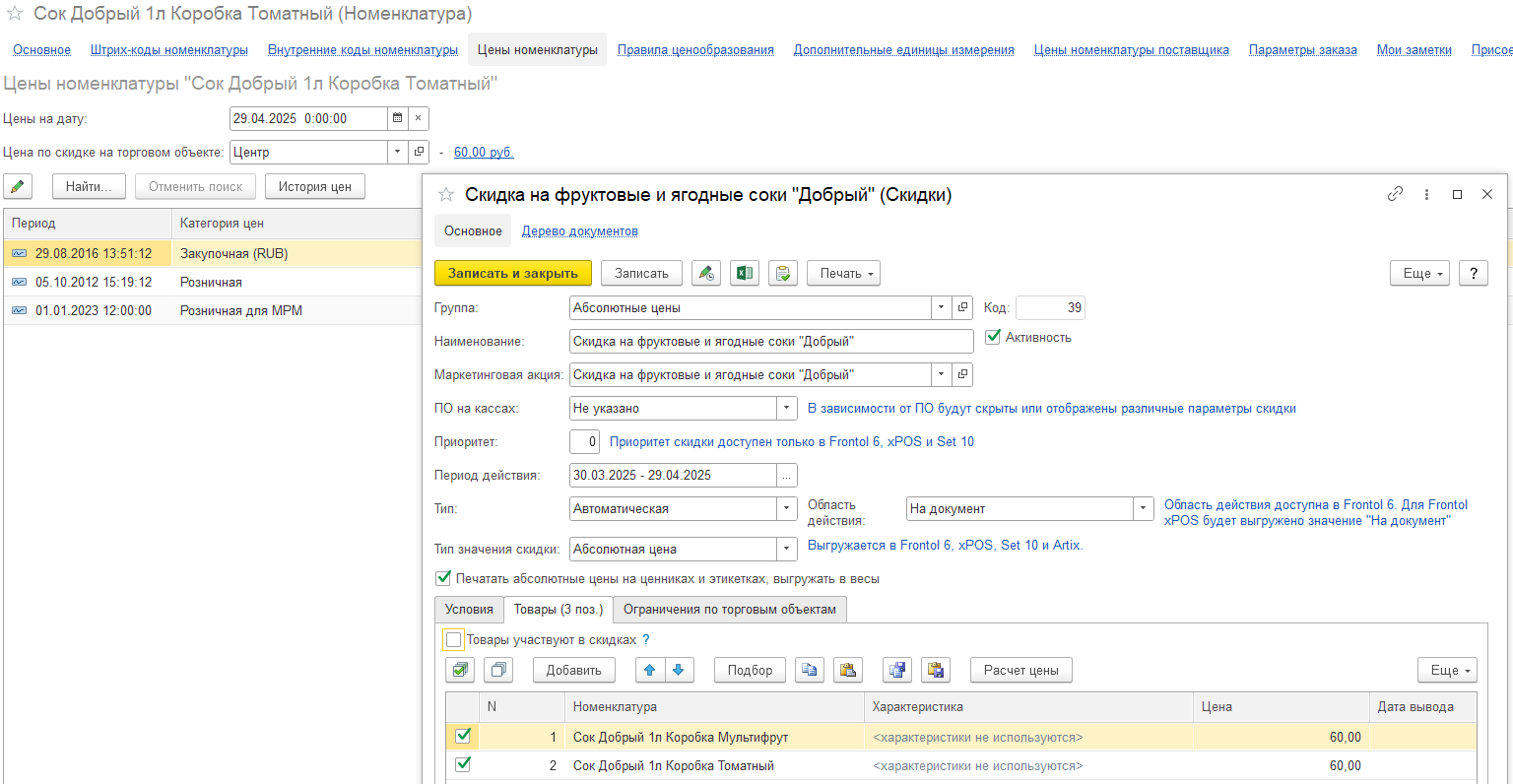This screenshot has height=784, width=1513.
Task: Click the clipboard with checkmark icon
Action: click(x=783, y=273)
